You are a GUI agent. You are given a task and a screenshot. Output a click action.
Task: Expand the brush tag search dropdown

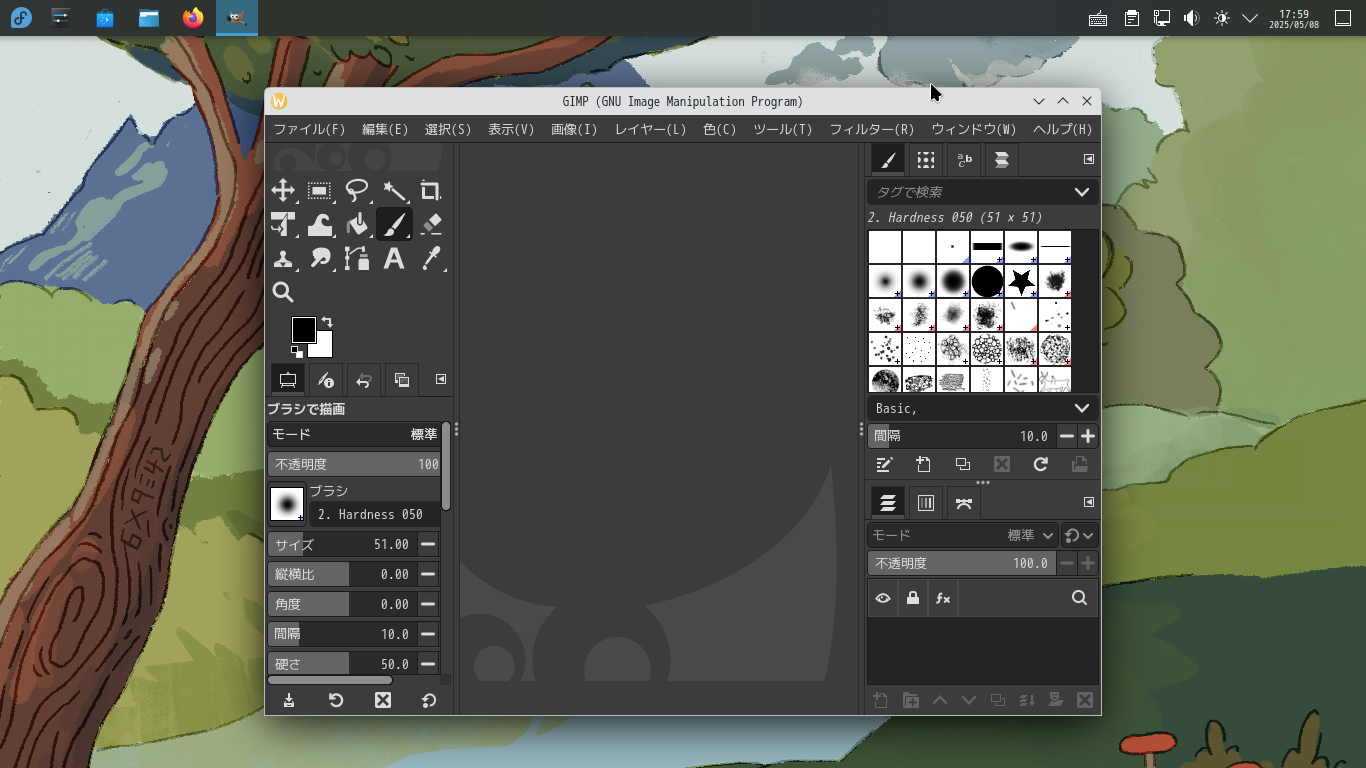click(x=1081, y=192)
